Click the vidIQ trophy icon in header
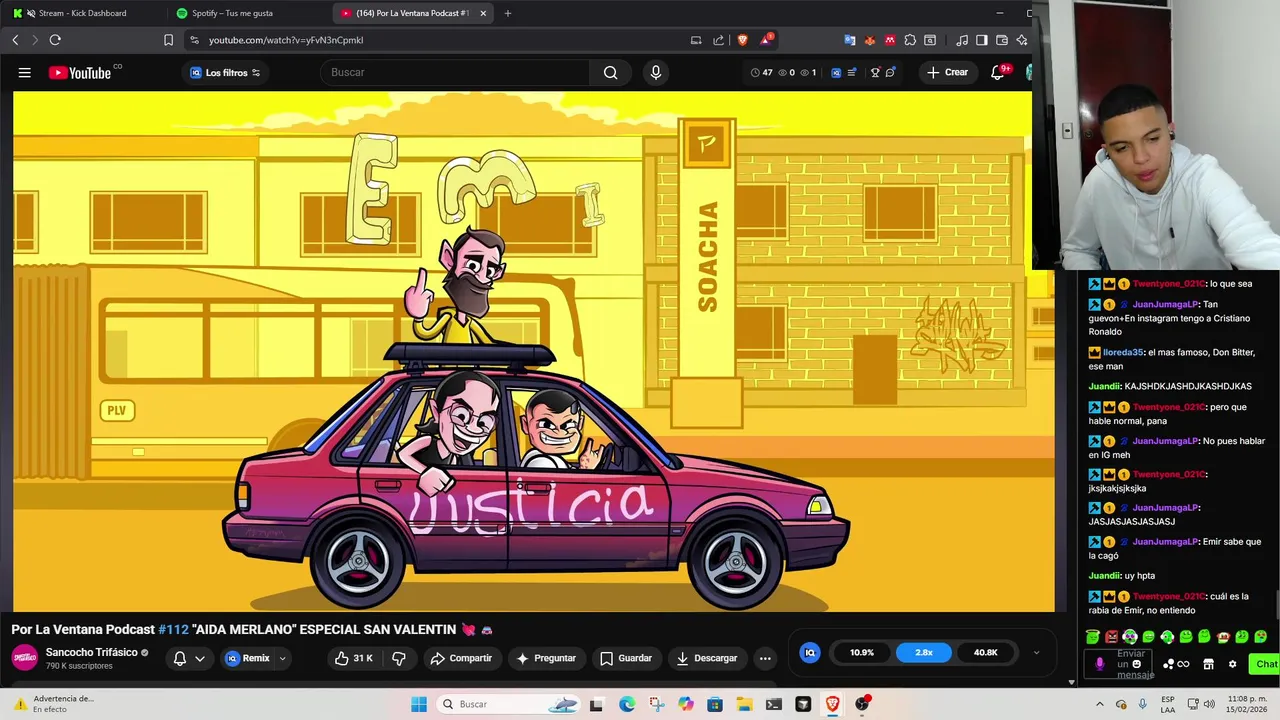The width and height of the screenshot is (1280, 720). pyautogui.click(x=875, y=72)
